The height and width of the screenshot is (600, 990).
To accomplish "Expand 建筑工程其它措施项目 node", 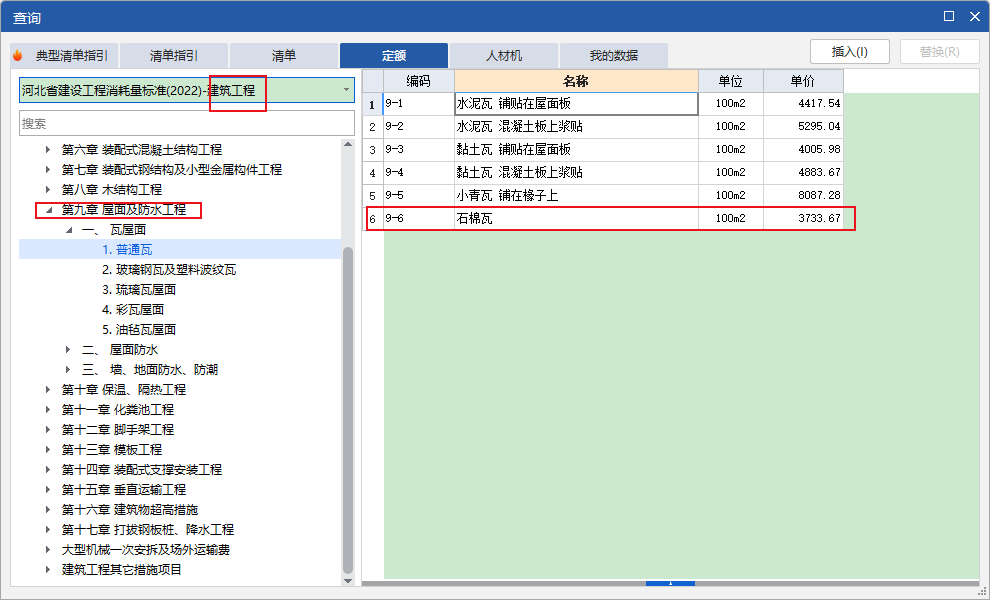I will tap(48, 570).
